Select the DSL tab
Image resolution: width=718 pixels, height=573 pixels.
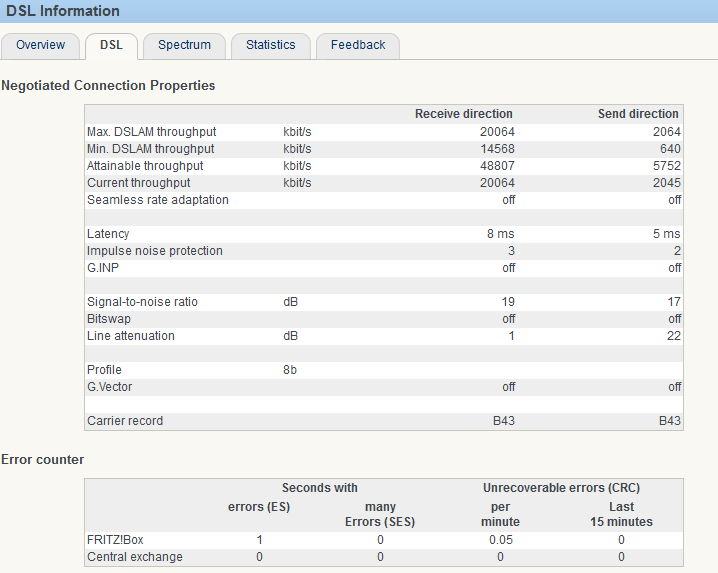point(111,45)
